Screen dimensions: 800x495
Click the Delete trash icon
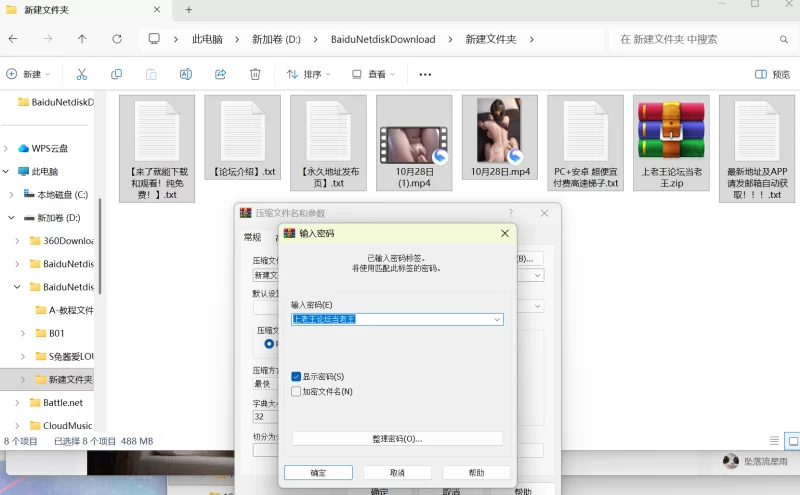[255, 74]
